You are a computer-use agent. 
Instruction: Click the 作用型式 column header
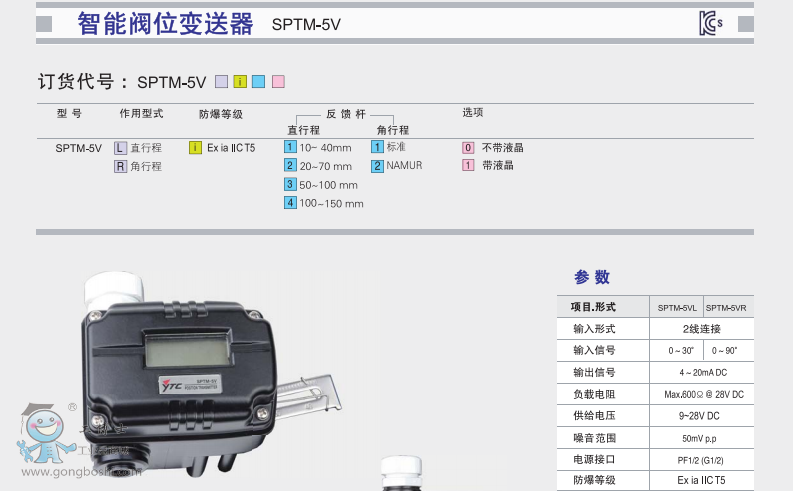tap(141, 113)
